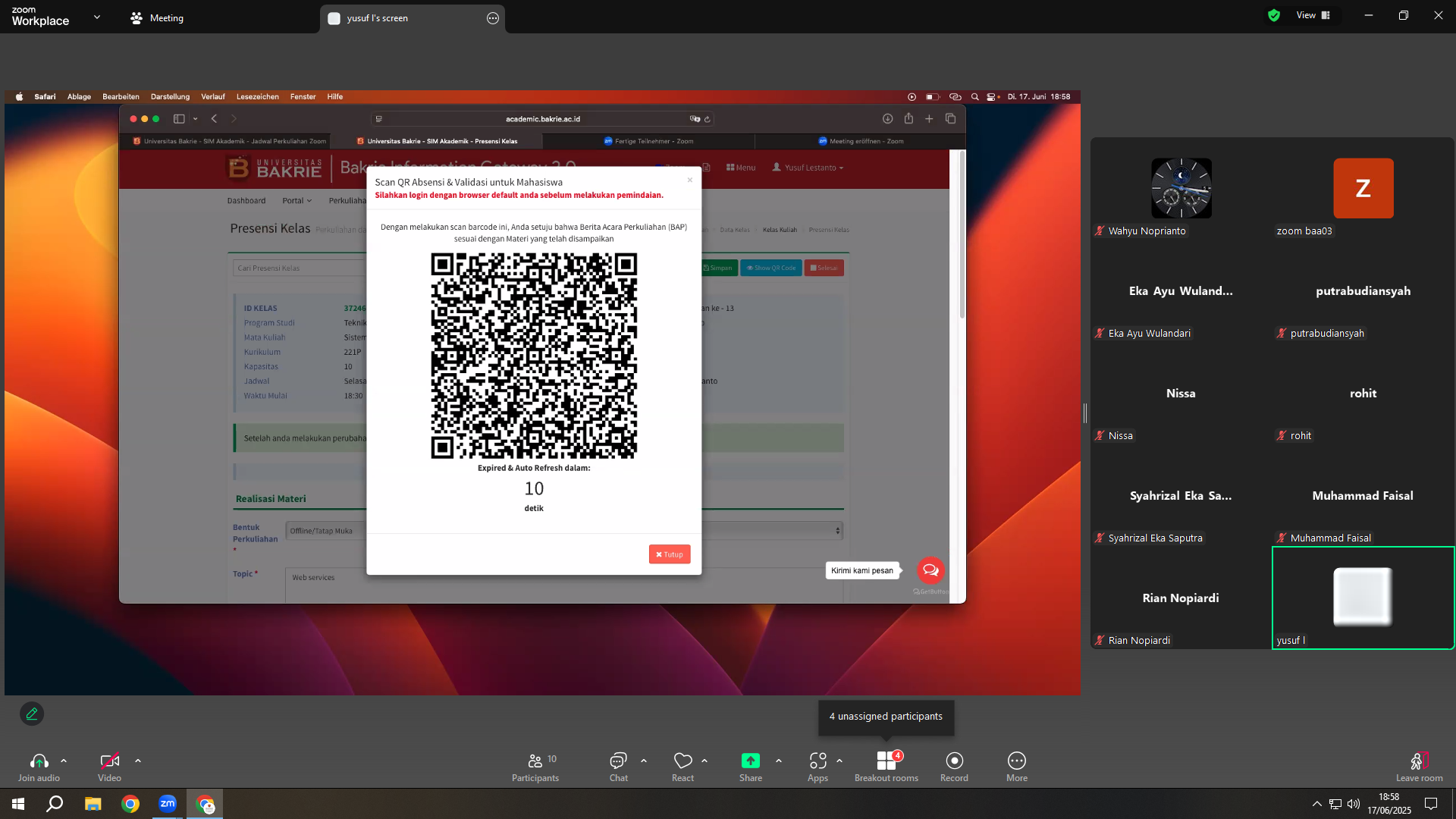Screen dimensions: 1456x819
Task: Open the annotation pencil tool
Action: 32,714
